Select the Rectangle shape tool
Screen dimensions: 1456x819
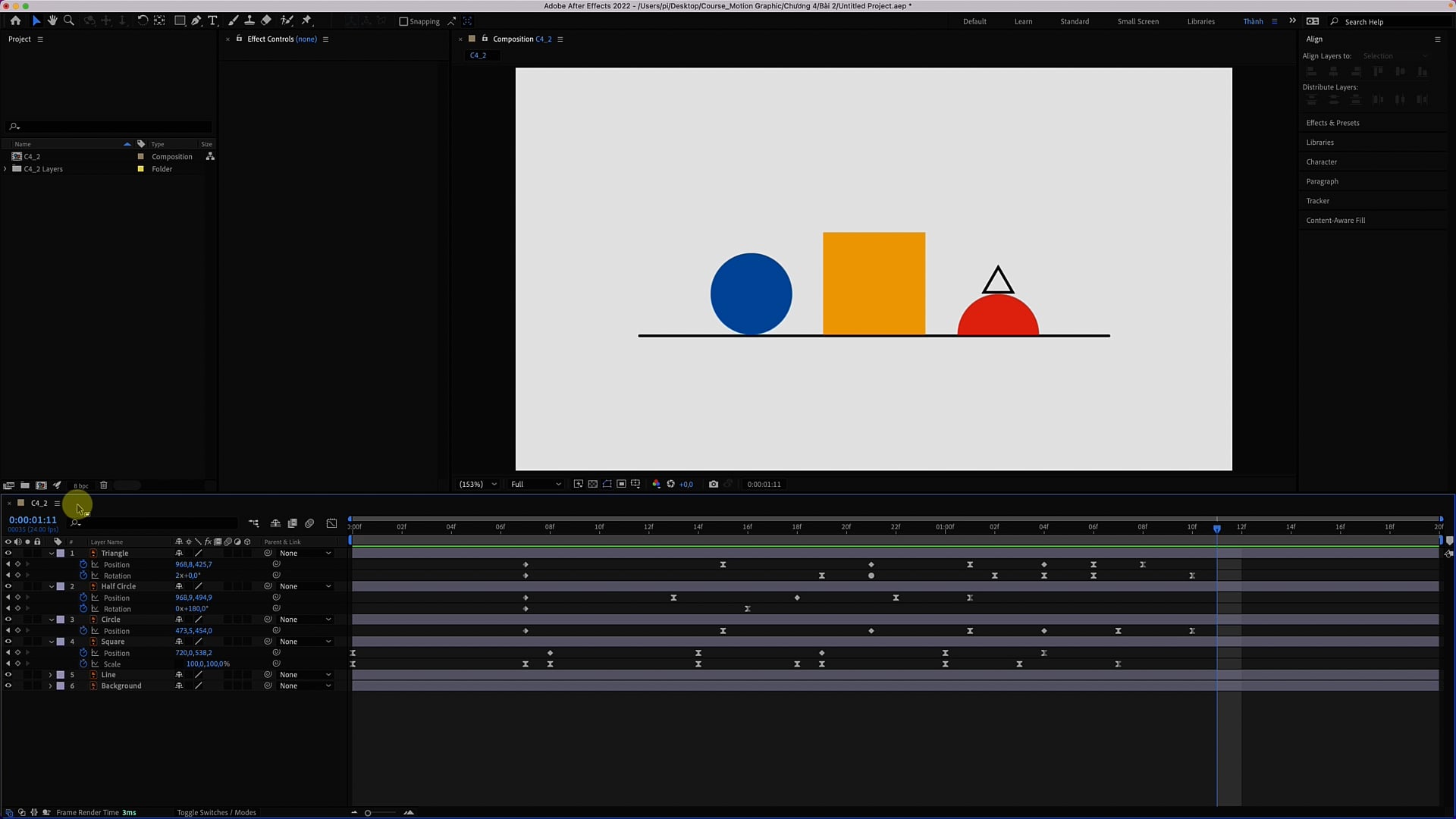pos(180,20)
